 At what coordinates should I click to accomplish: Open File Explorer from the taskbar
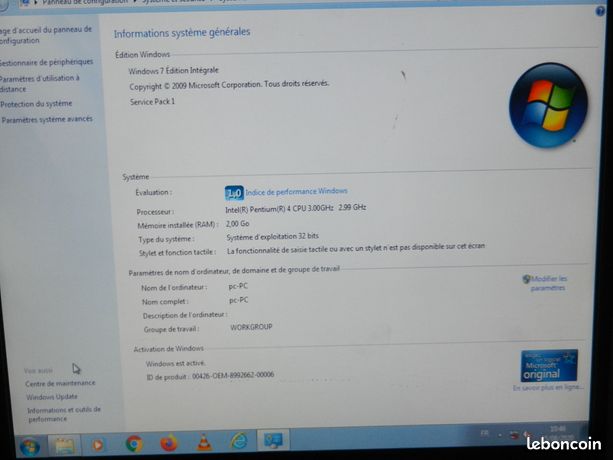[x=64, y=446]
